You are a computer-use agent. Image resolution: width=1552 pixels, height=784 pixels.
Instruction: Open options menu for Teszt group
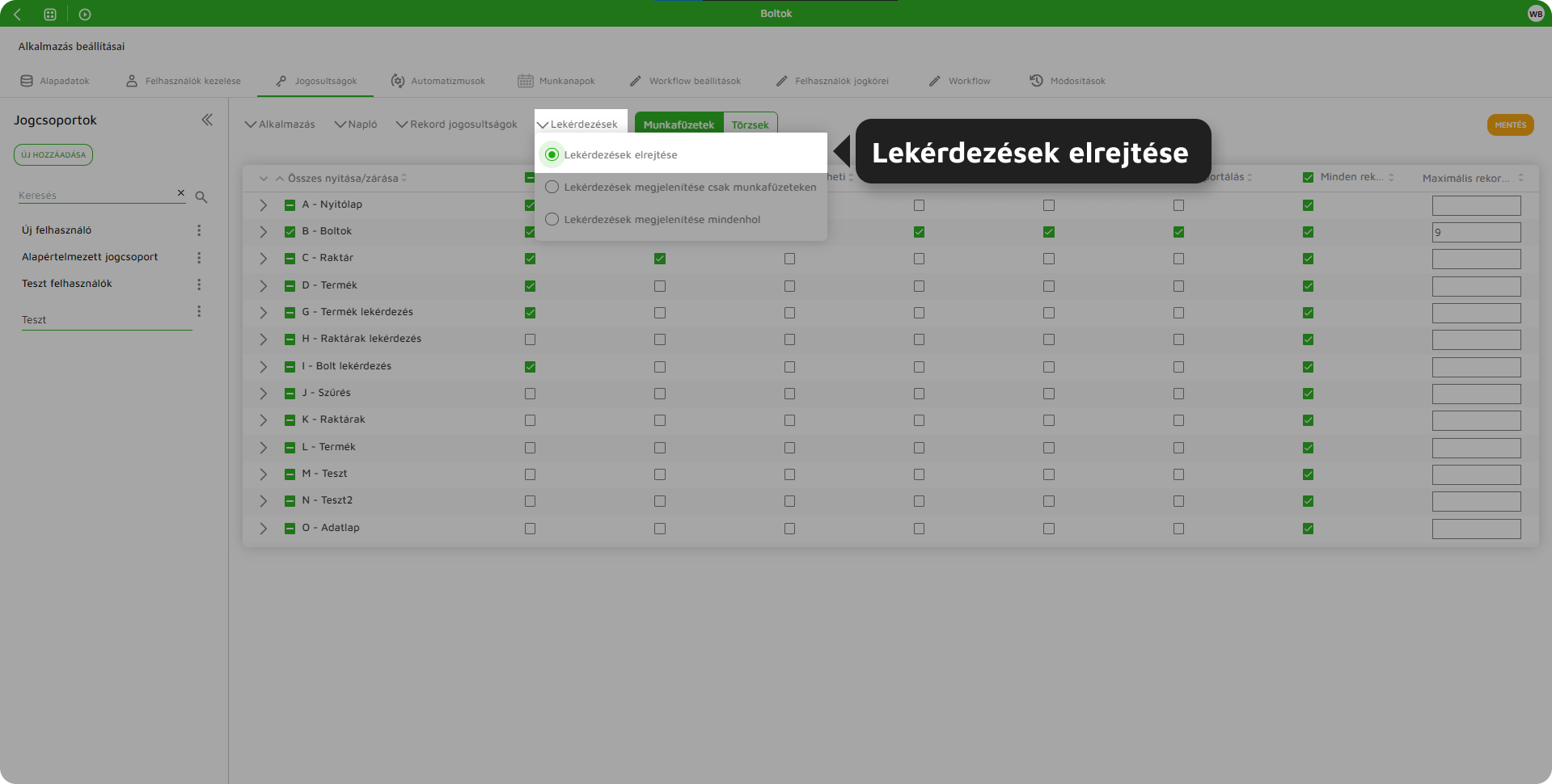(x=199, y=311)
